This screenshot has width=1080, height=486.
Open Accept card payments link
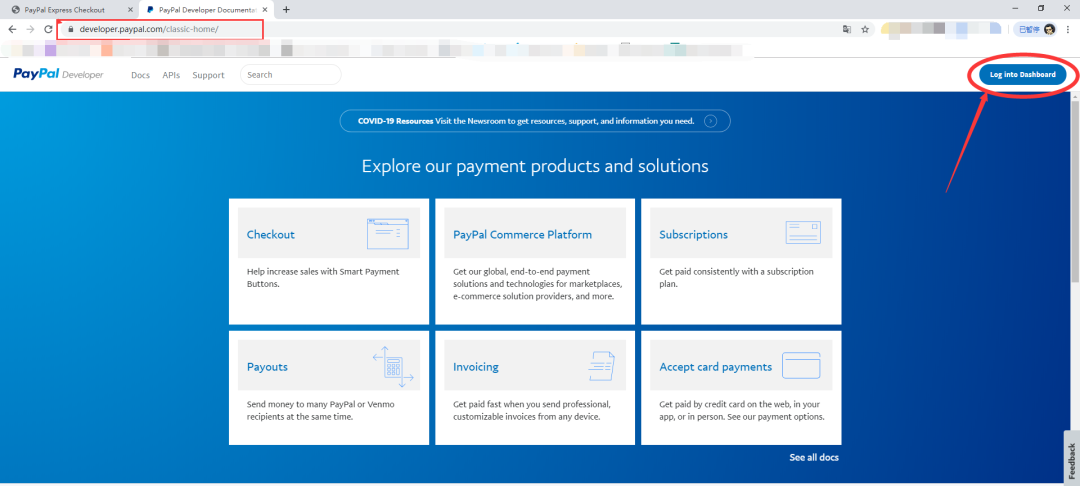716,367
